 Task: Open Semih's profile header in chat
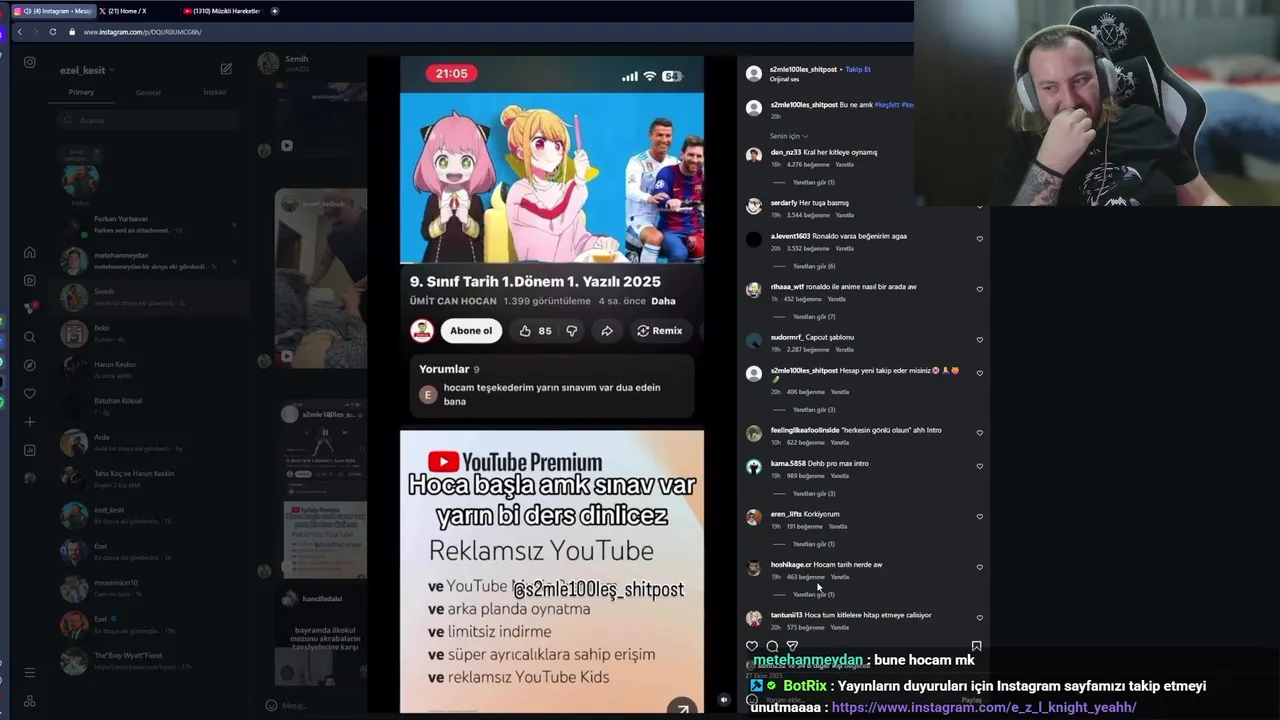click(284, 63)
